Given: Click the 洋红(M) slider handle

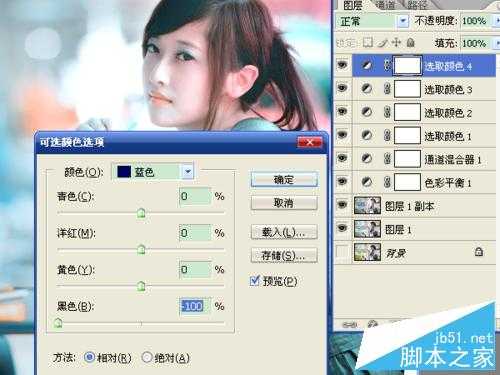Looking at the screenshot, I should (141, 250).
